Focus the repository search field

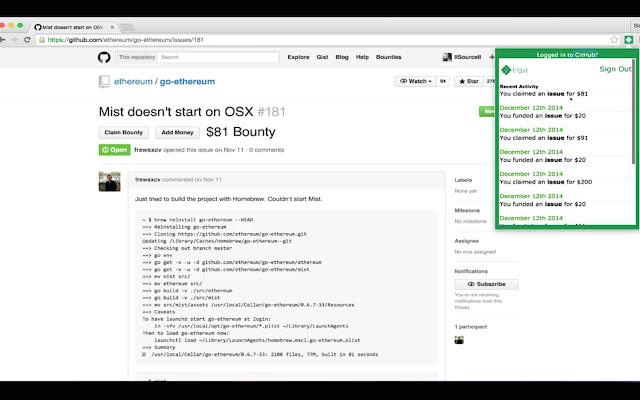218,57
